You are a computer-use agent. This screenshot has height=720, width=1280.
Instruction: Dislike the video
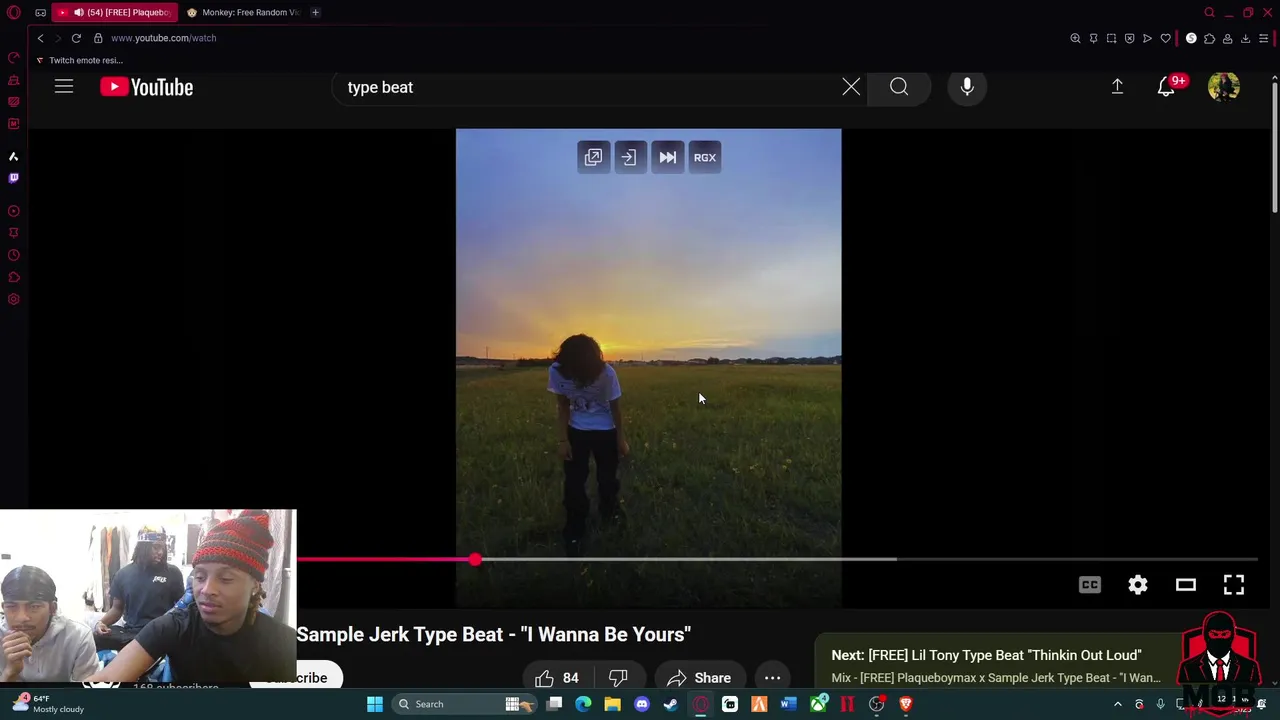click(x=618, y=678)
